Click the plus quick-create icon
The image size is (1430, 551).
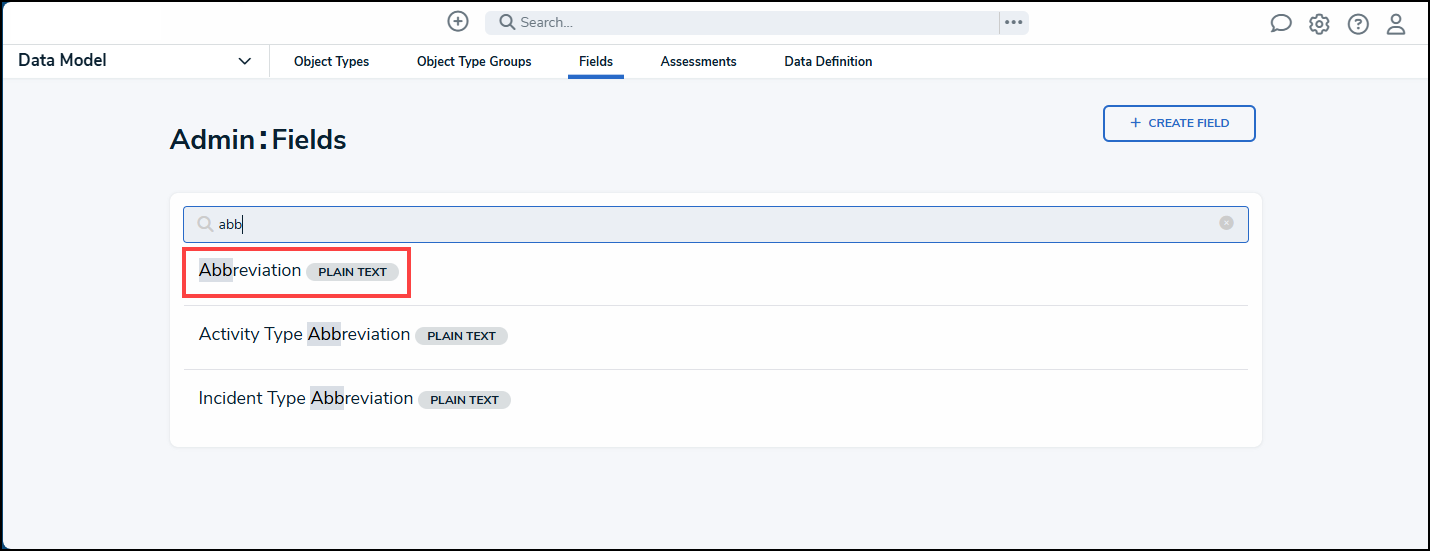pos(458,22)
